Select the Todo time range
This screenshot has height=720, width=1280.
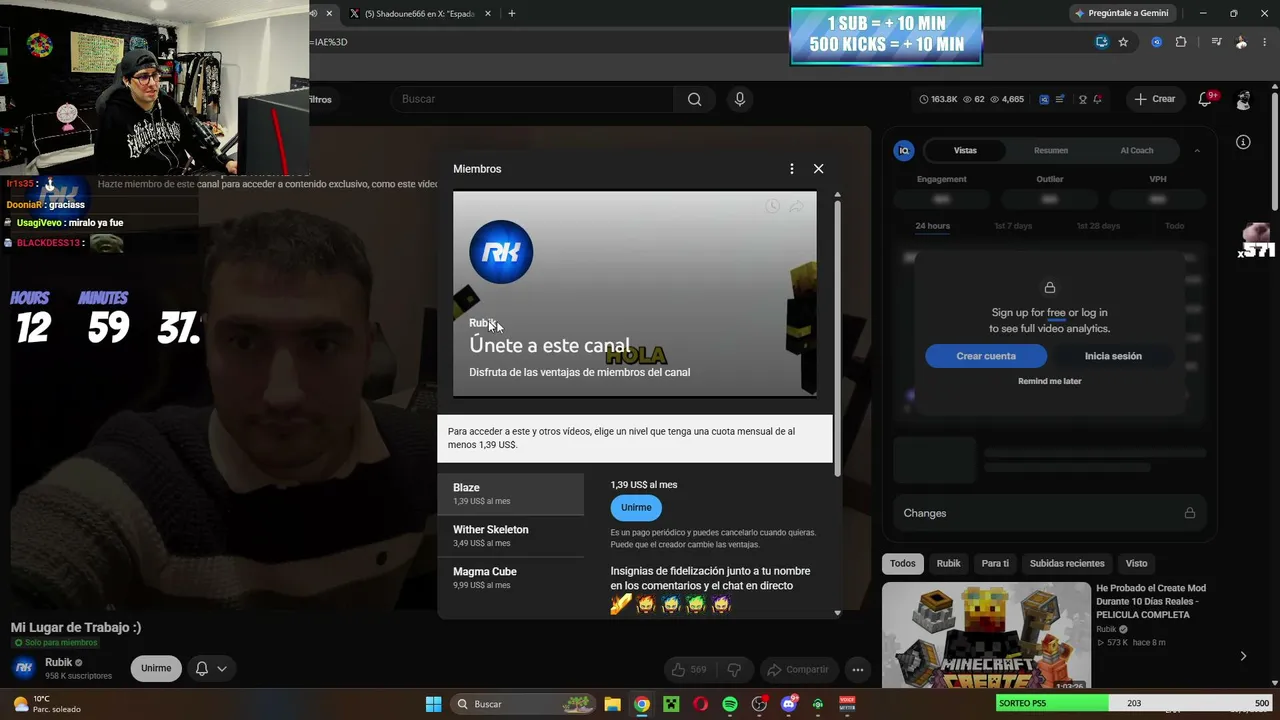1175,226
